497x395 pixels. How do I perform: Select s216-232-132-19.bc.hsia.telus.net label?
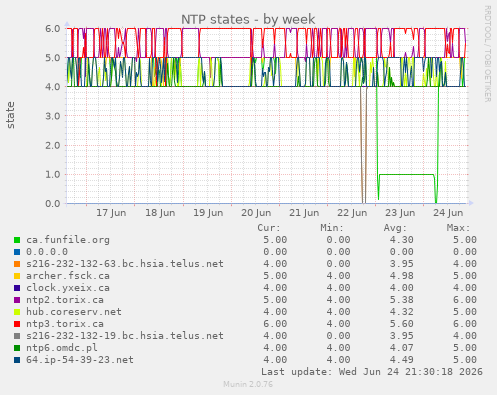coord(125,336)
